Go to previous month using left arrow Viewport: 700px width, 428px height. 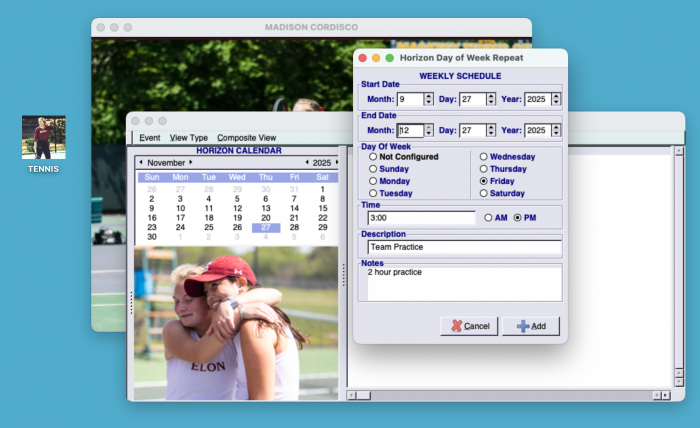point(141,162)
